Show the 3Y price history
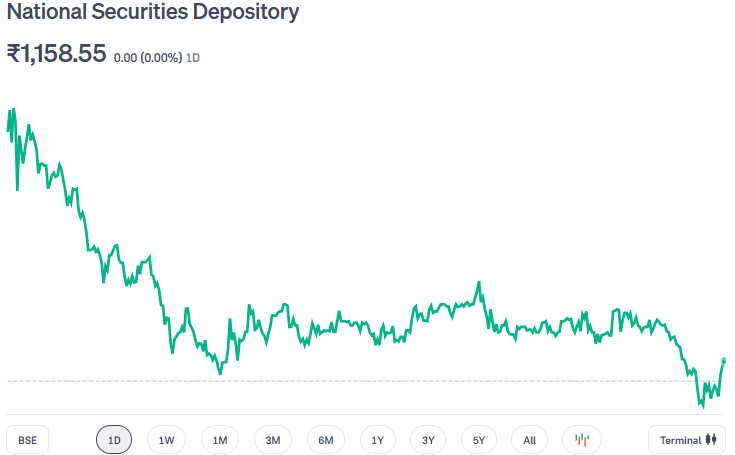Viewport: 735px width, 455px height. click(x=428, y=440)
